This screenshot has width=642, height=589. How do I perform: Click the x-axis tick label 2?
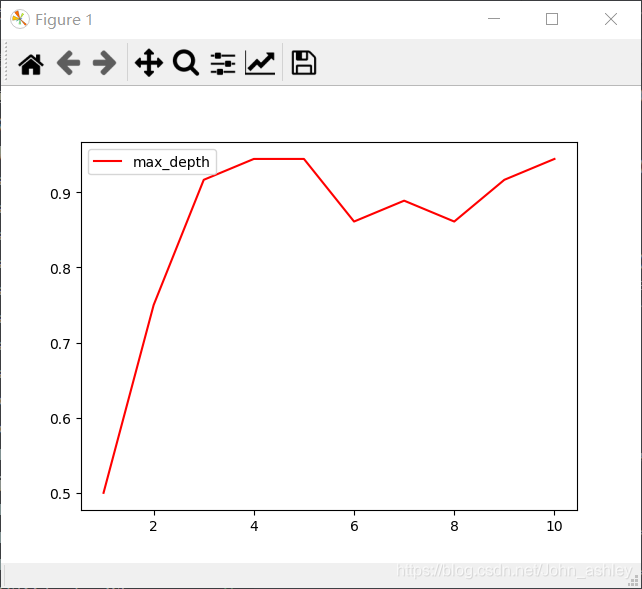pos(153,526)
